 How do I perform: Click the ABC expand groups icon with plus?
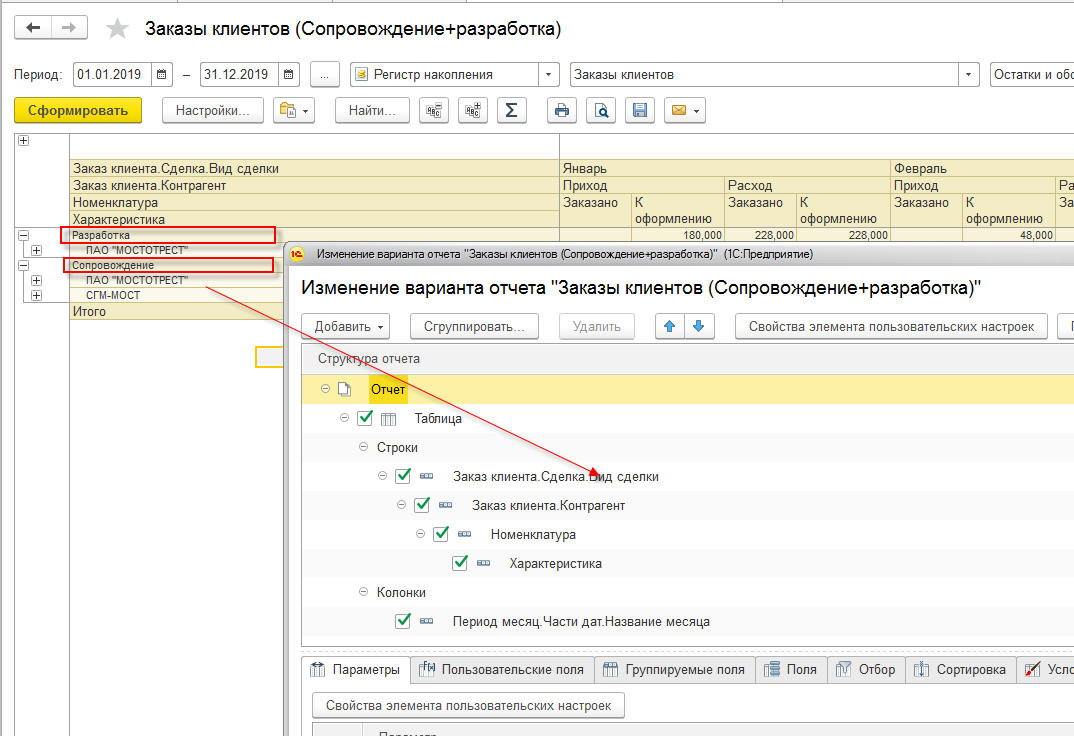click(x=473, y=110)
